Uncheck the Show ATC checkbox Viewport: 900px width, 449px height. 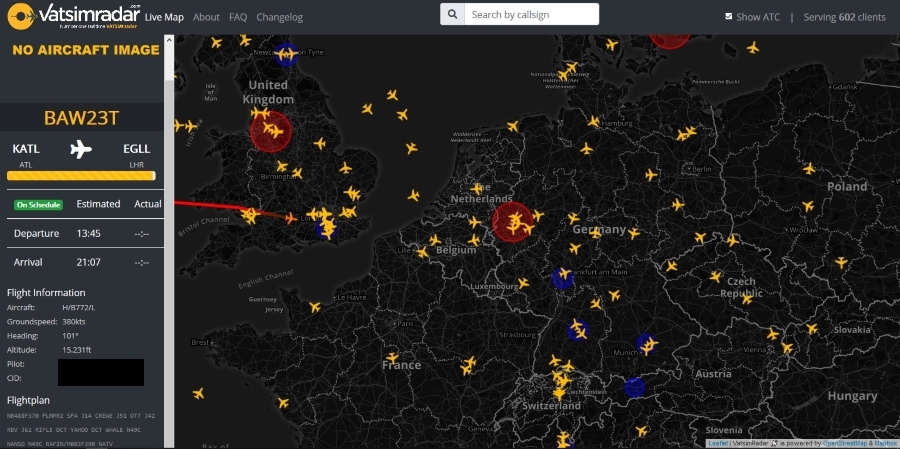point(729,17)
